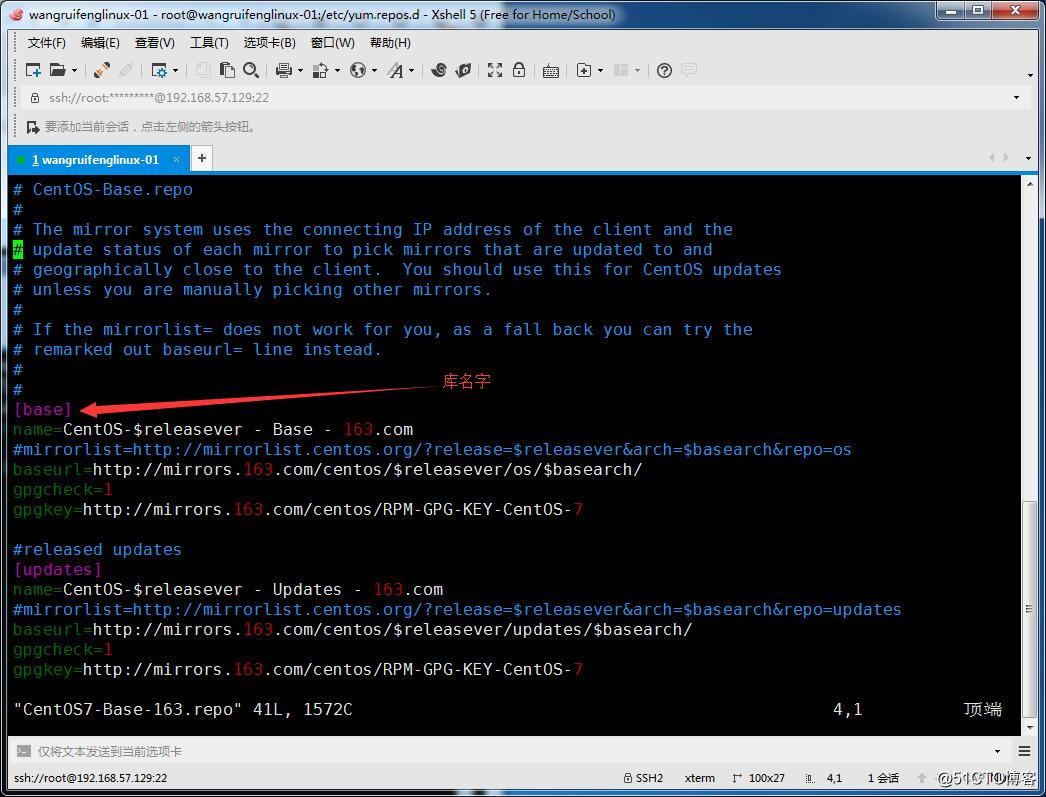
Task: Click the Lock screen padlock icon
Action: (x=519, y=70)
